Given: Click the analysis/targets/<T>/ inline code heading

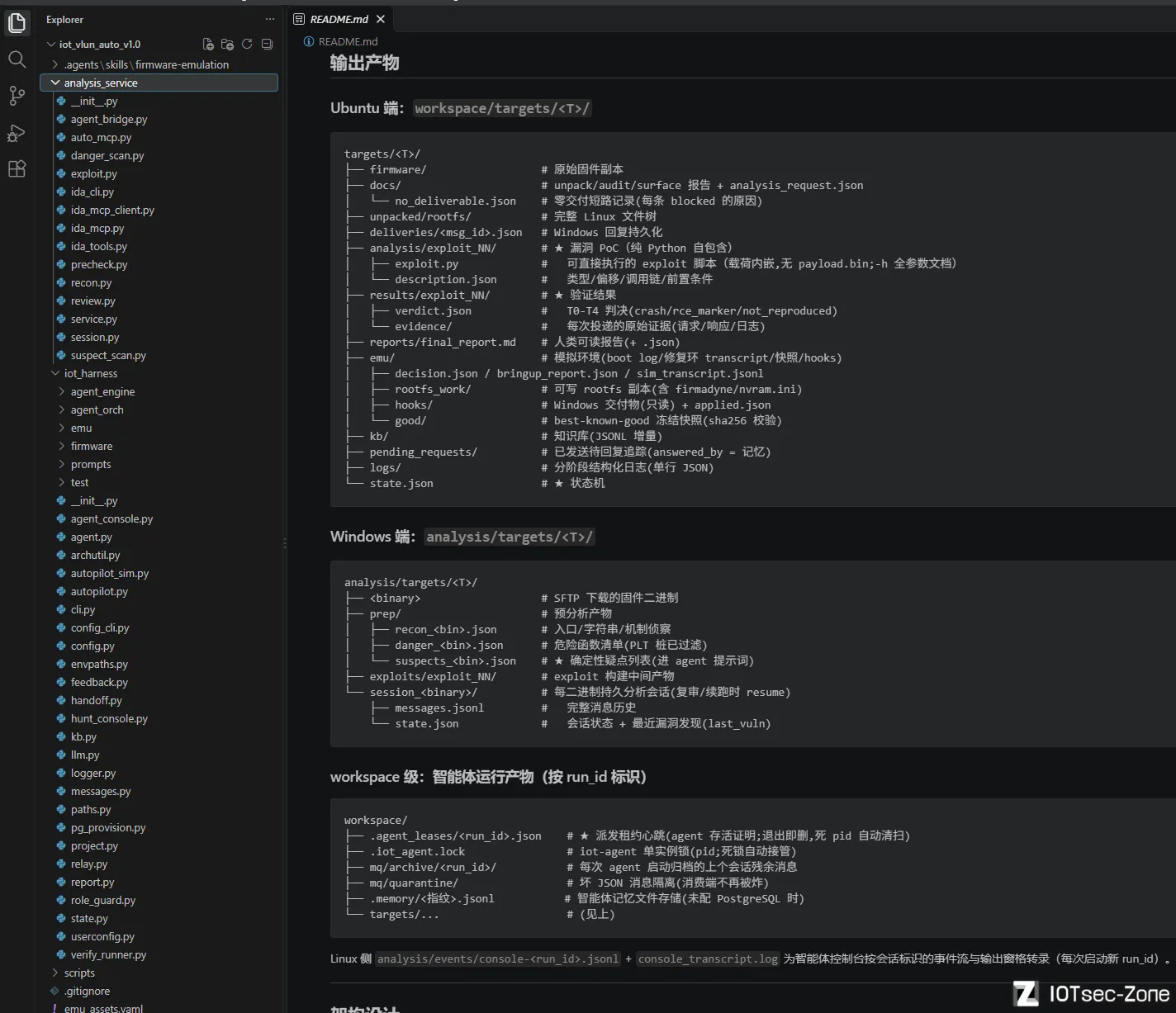Looking at the screenshot, I should pyautogui.click(x=510, y=537).
